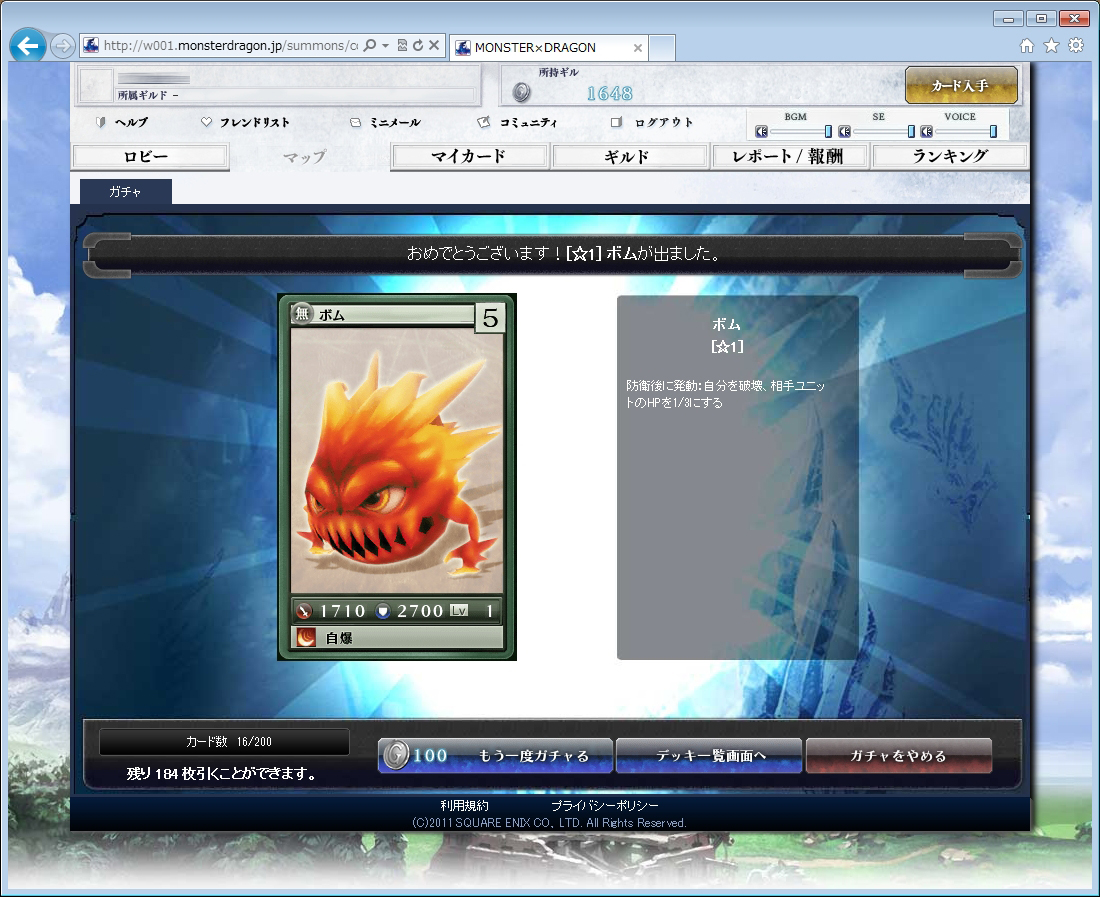
Task: Click the browser back arrow button
Action: [x=28, y=46]
